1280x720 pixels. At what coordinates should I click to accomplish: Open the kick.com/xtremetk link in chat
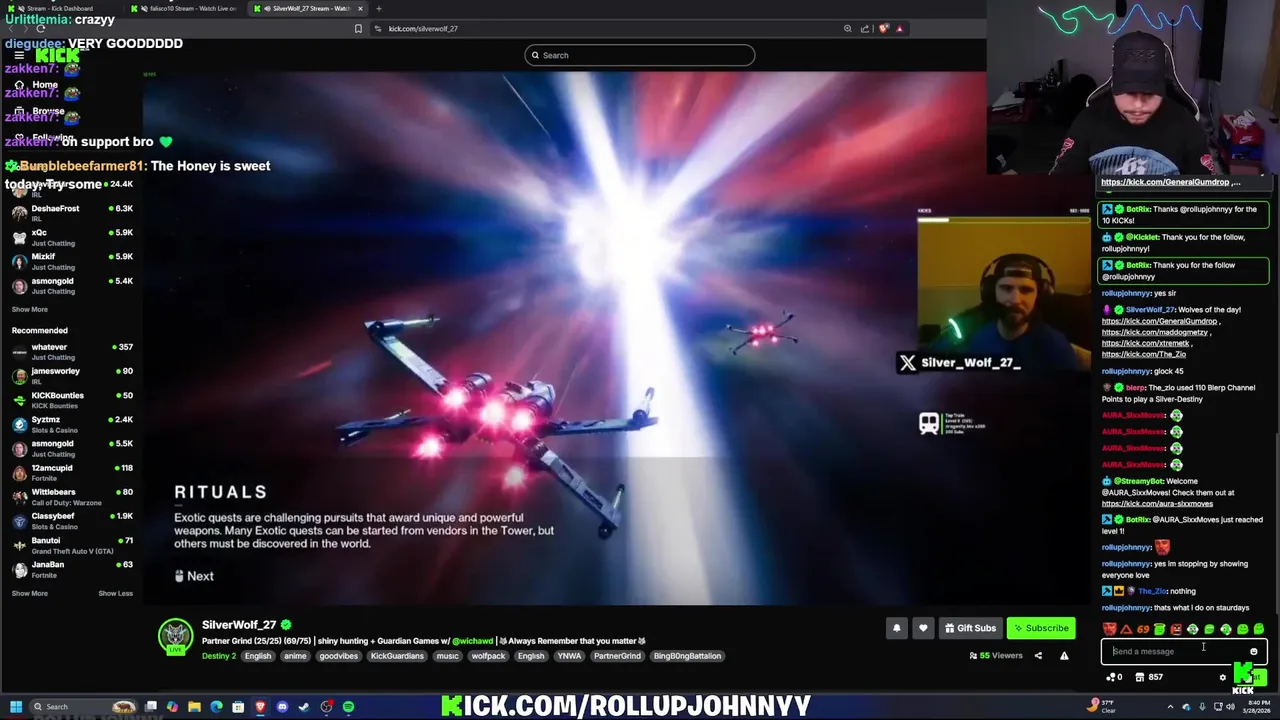point(1145,343)
